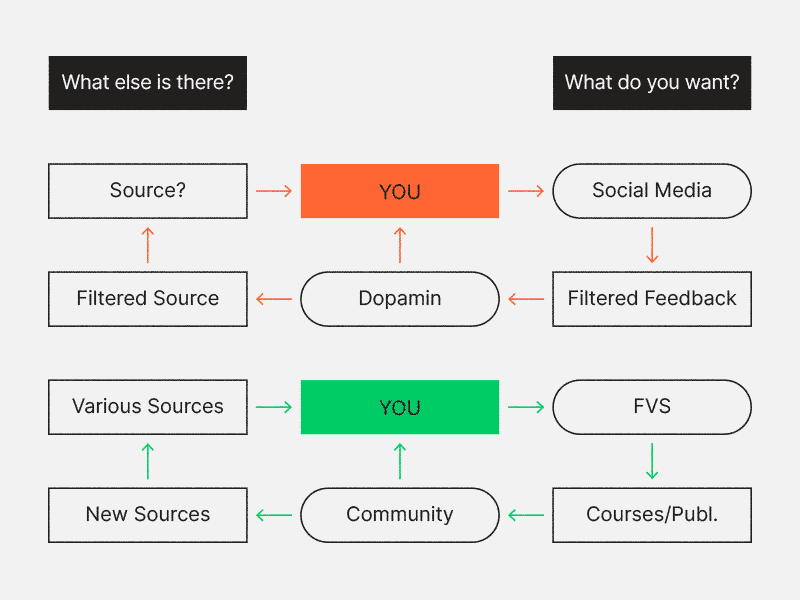The height and width of the screenshot is (600, 800).
Task: Select the Social Media pill
Action: click(652, 191)
